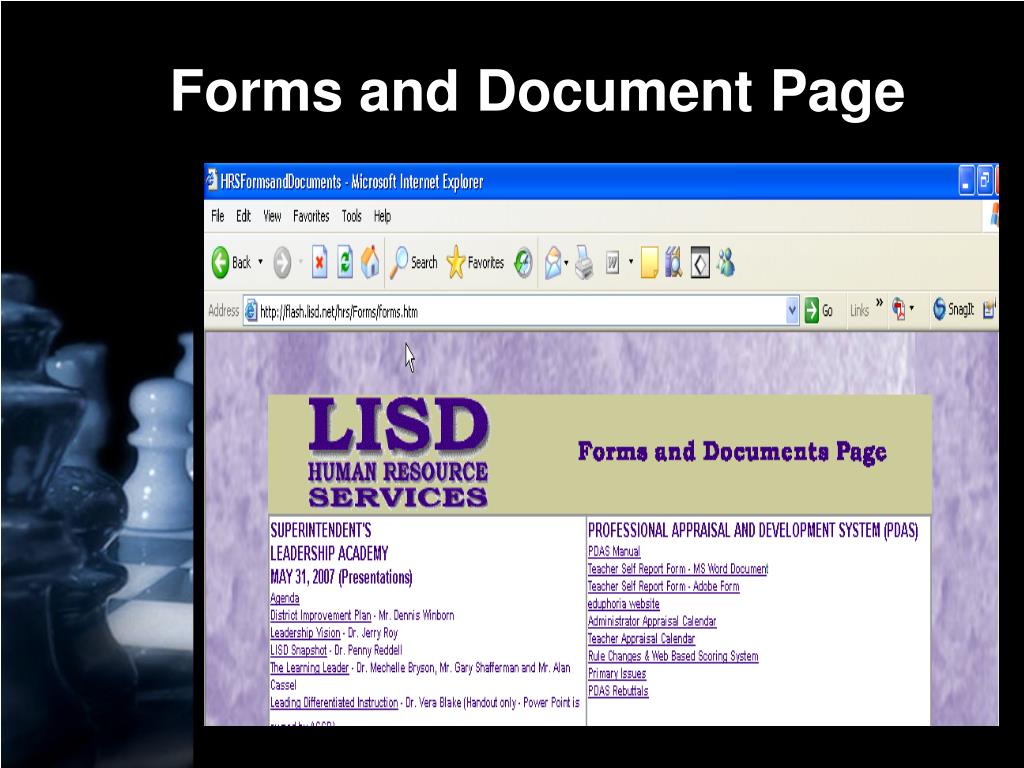Open the address bar dropdown
This screenshot has width=1024, height=768.
pyautogui.click(x=792, y=311)
